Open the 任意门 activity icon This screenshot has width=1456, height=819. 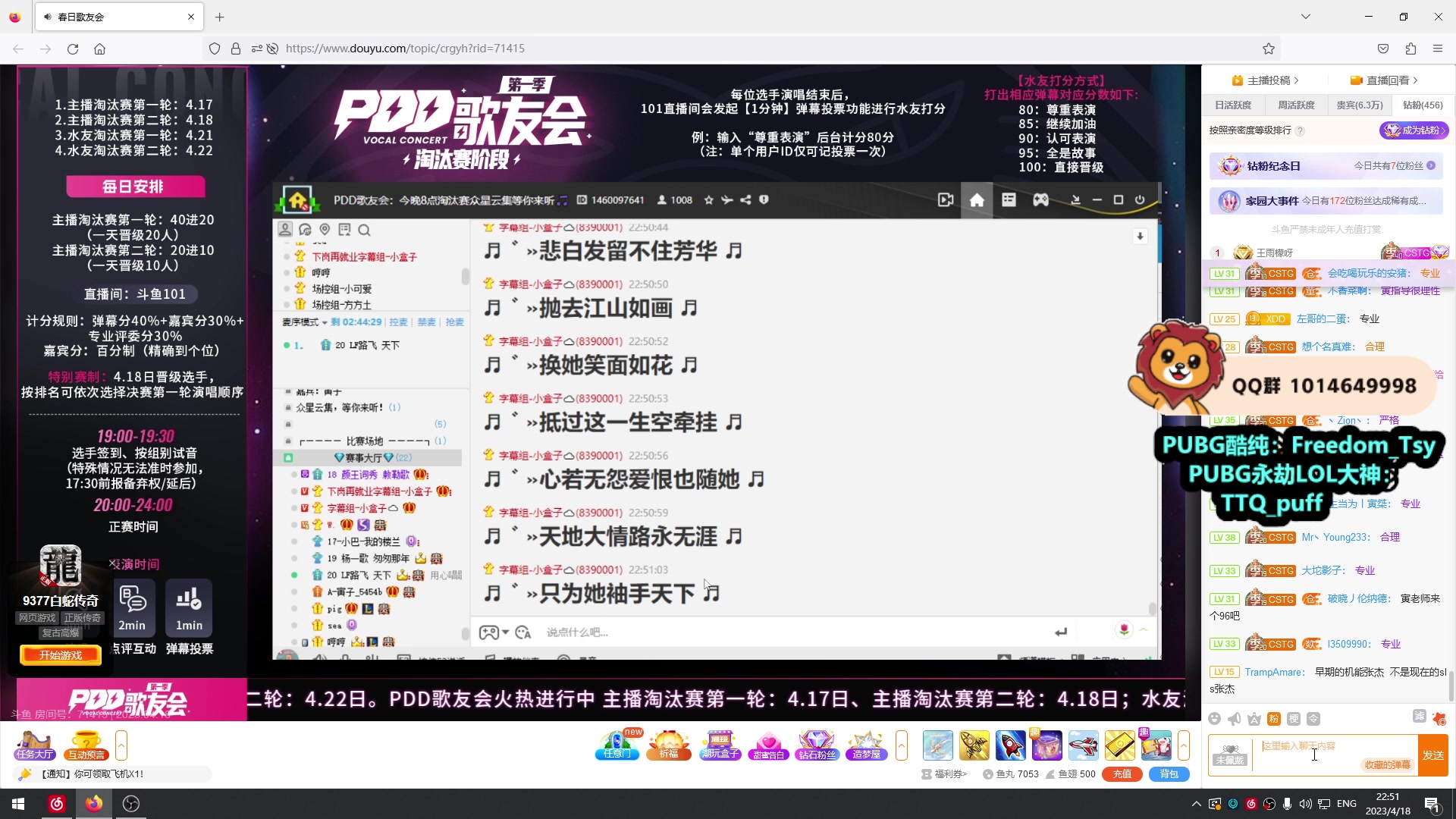click(617, 745)
